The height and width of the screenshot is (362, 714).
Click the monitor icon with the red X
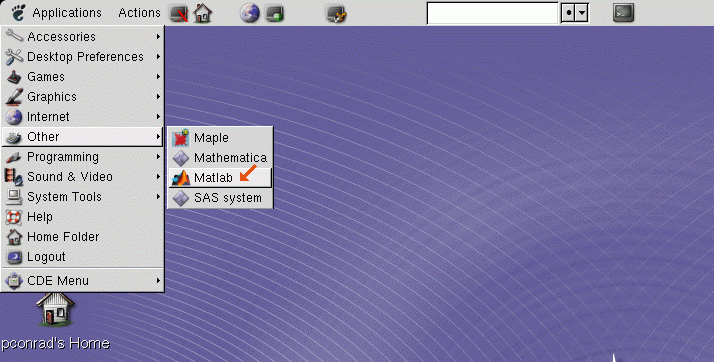[x=179, y=13]
